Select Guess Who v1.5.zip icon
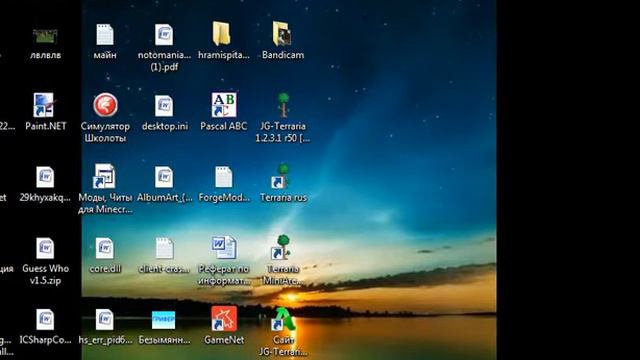 click(45, 248)
